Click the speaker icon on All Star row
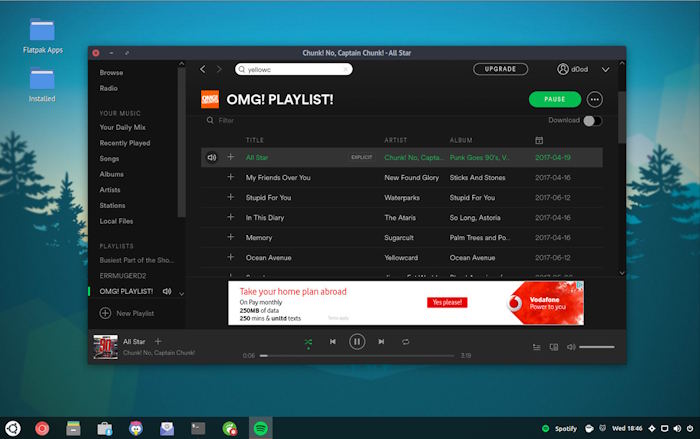700x439 pixels. pyautogui.click(x=212, y=157)
